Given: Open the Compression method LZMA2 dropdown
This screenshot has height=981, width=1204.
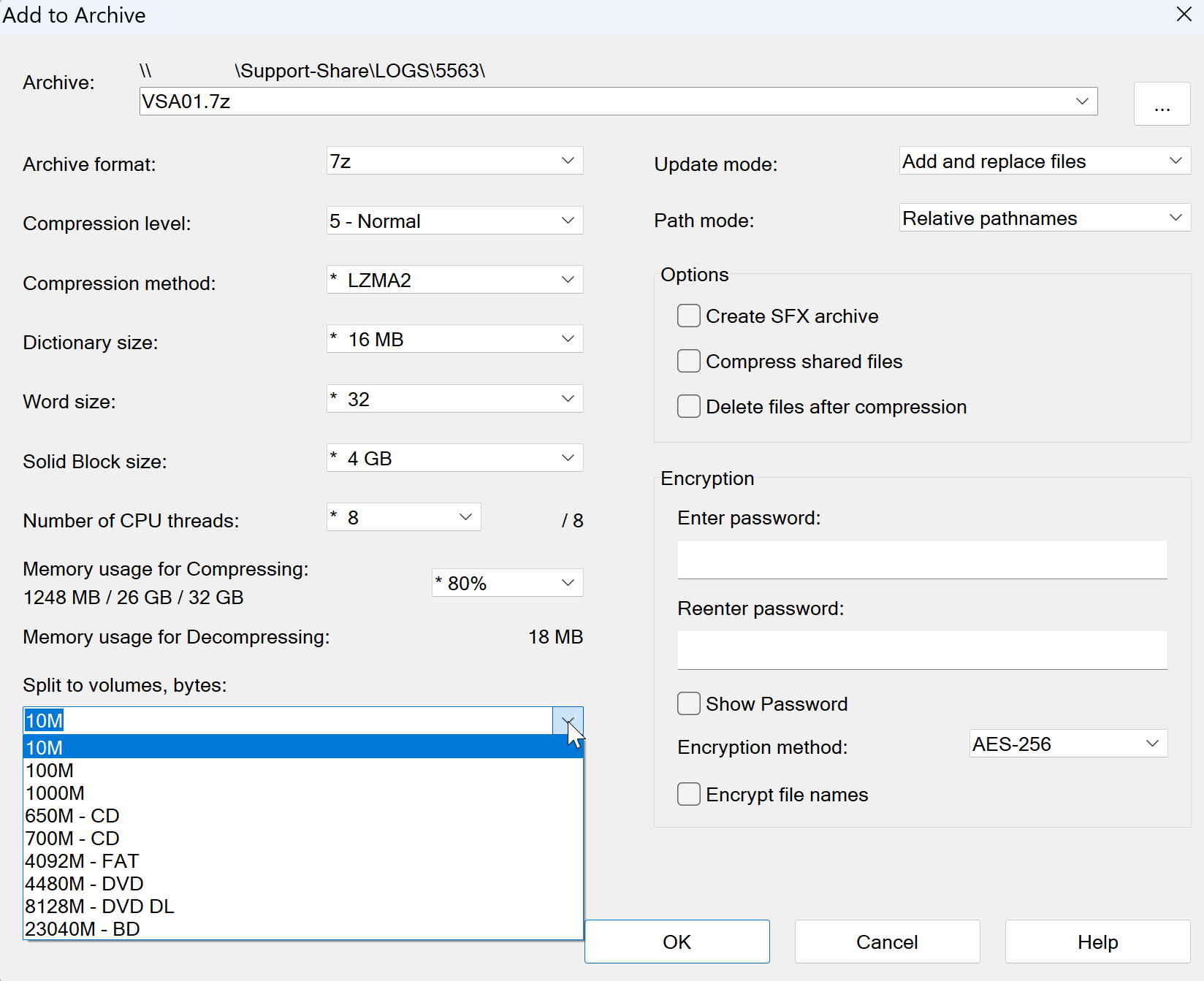Looking at the screenshot, I should pos(454,280).
